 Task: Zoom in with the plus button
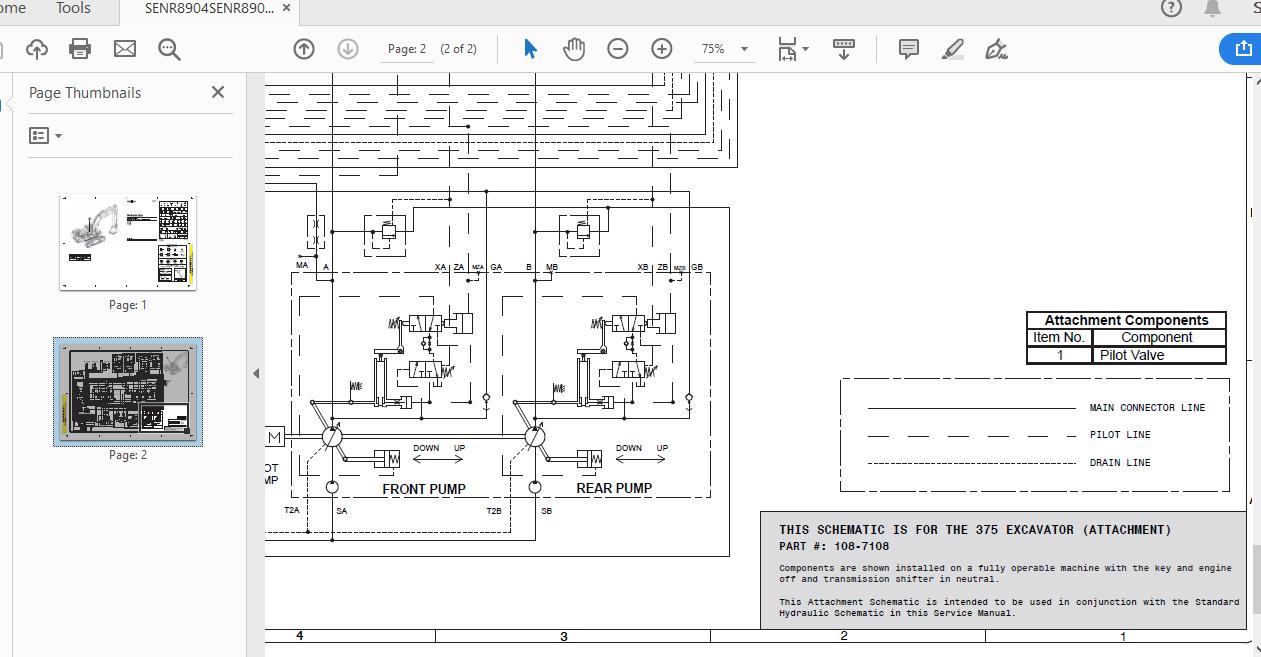(662, 48)
